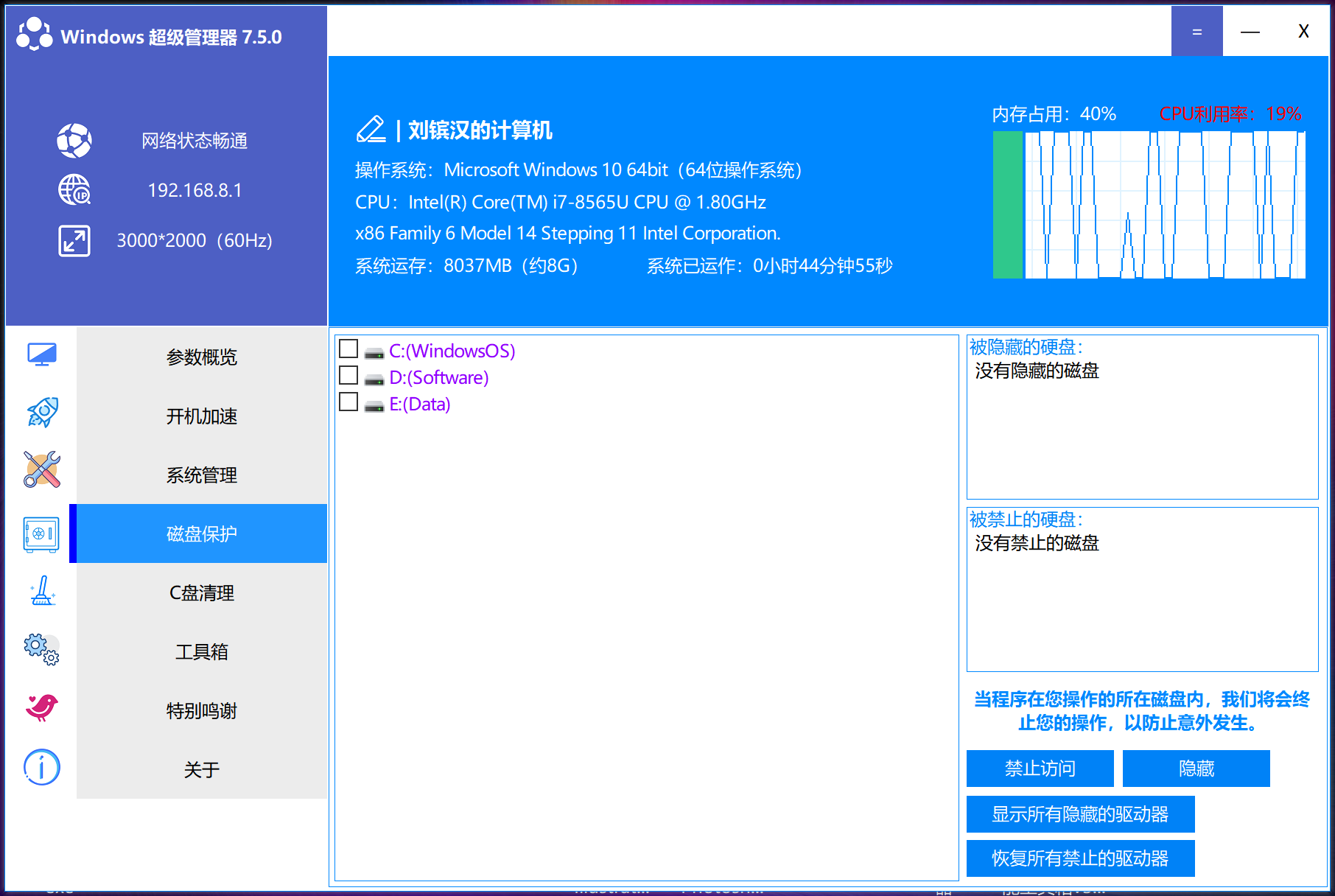Screen dimensions: 1335x896
Task: Click the wrench and screwdriver icon for 系统管理
Action: [x=42, y=469]
